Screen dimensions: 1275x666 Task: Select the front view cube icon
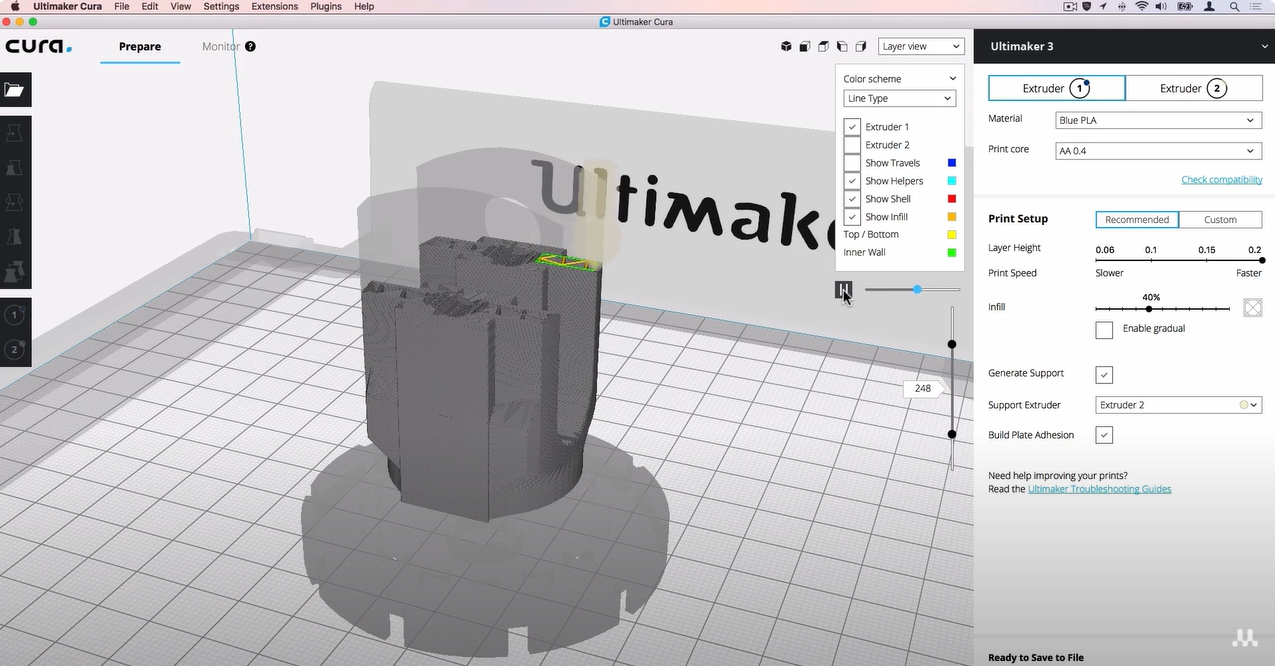coord(804,46)
